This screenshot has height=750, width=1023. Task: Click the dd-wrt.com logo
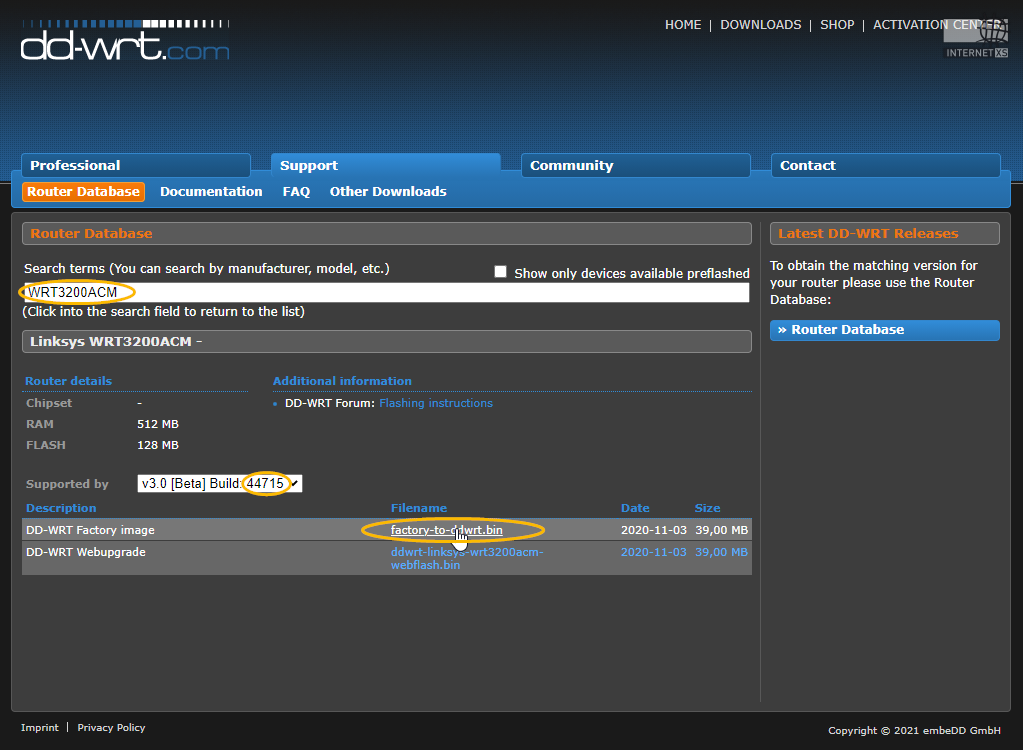125,40
